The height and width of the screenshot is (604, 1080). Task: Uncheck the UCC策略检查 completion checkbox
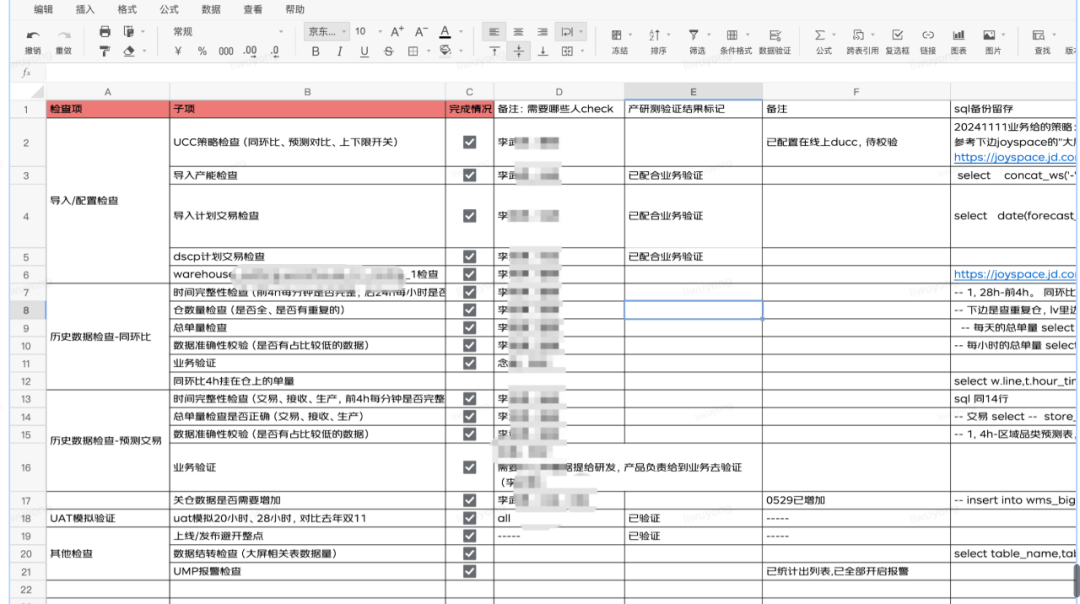[470, 142]
